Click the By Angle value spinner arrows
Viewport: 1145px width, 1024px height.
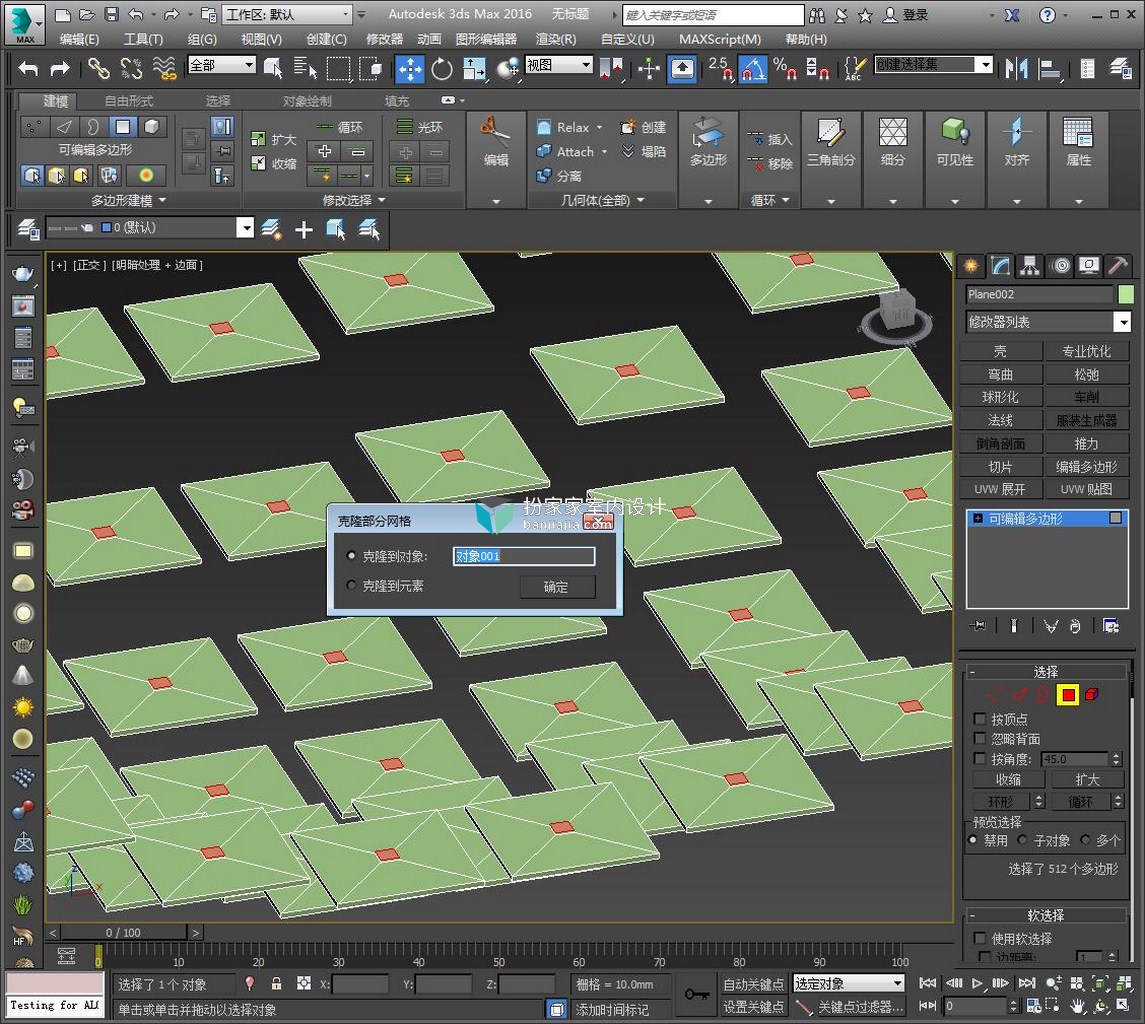click(1115, 759)
